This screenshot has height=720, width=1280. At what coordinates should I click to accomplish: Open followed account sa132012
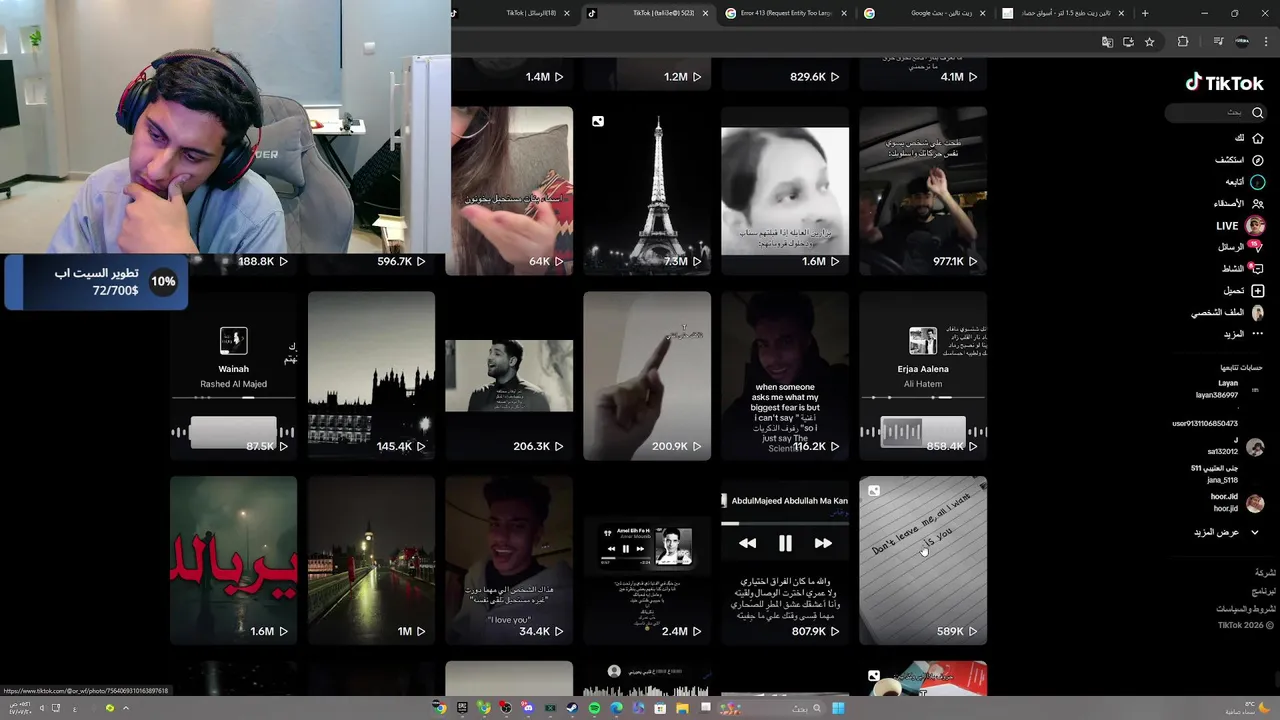[1236, 446]
